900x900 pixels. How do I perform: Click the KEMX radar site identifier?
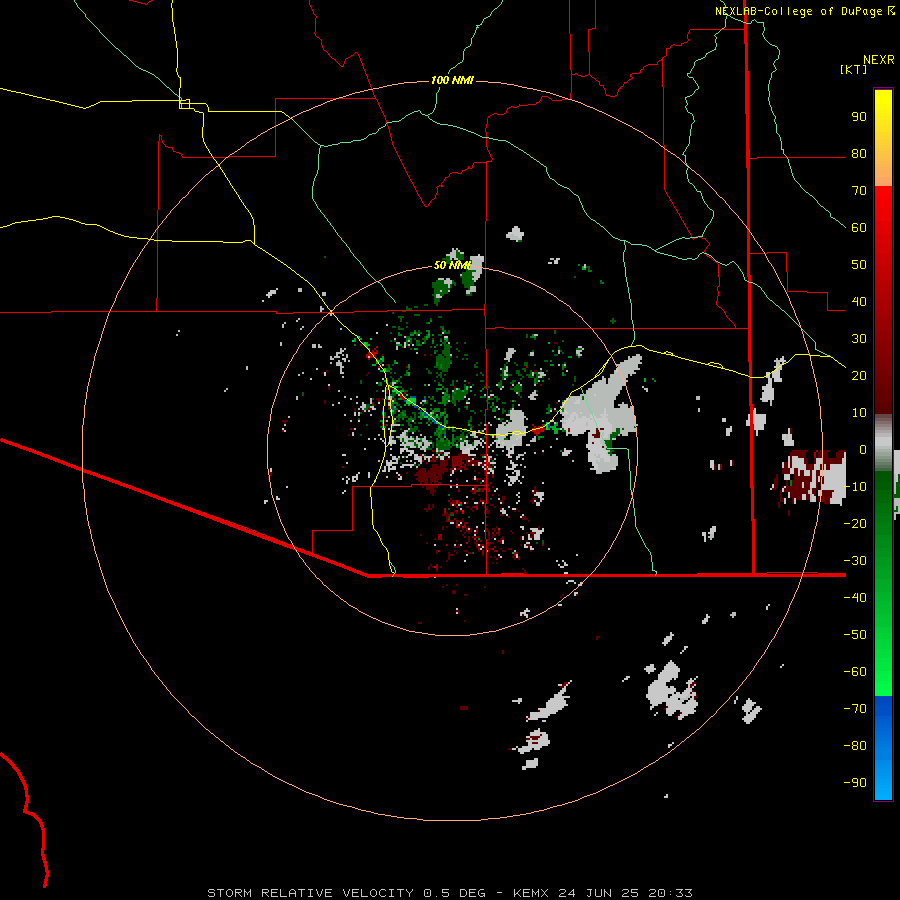pyautogui.click(x=531, y=893)
